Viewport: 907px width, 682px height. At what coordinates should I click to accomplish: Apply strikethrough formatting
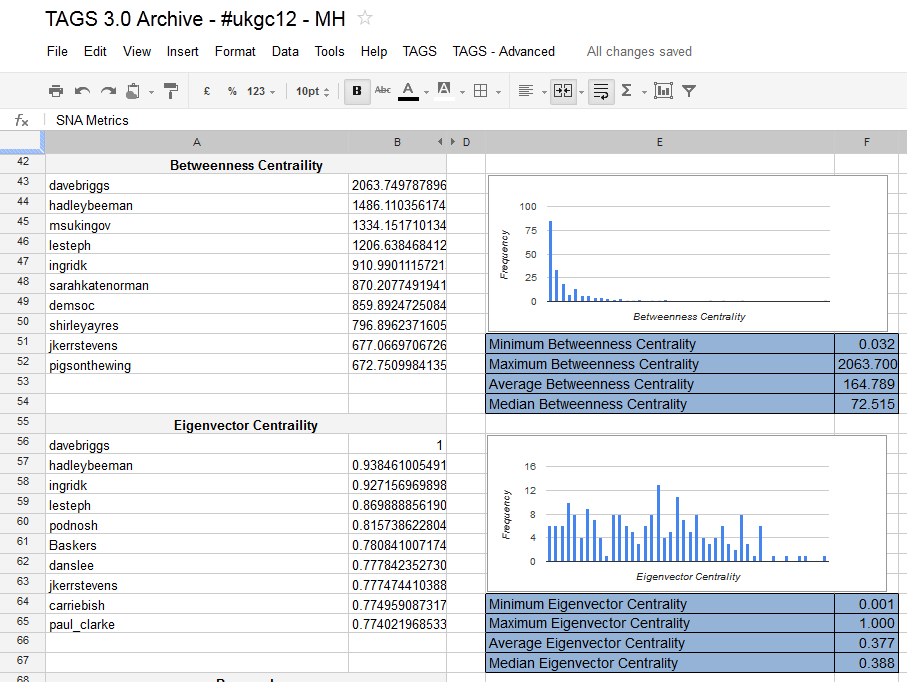tap(383, 90)
